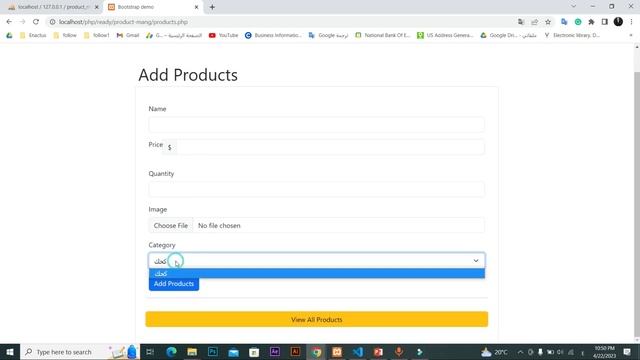Screen dimensions: 640x360
Task: Click the translate page icon in address bar
Action: point(521,22)
